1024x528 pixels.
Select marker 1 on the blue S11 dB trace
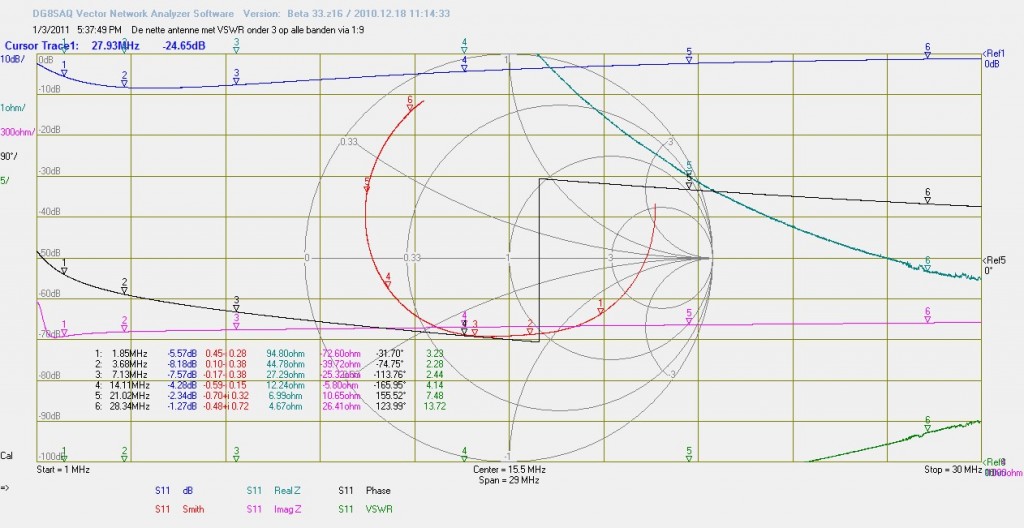point(64,69)
